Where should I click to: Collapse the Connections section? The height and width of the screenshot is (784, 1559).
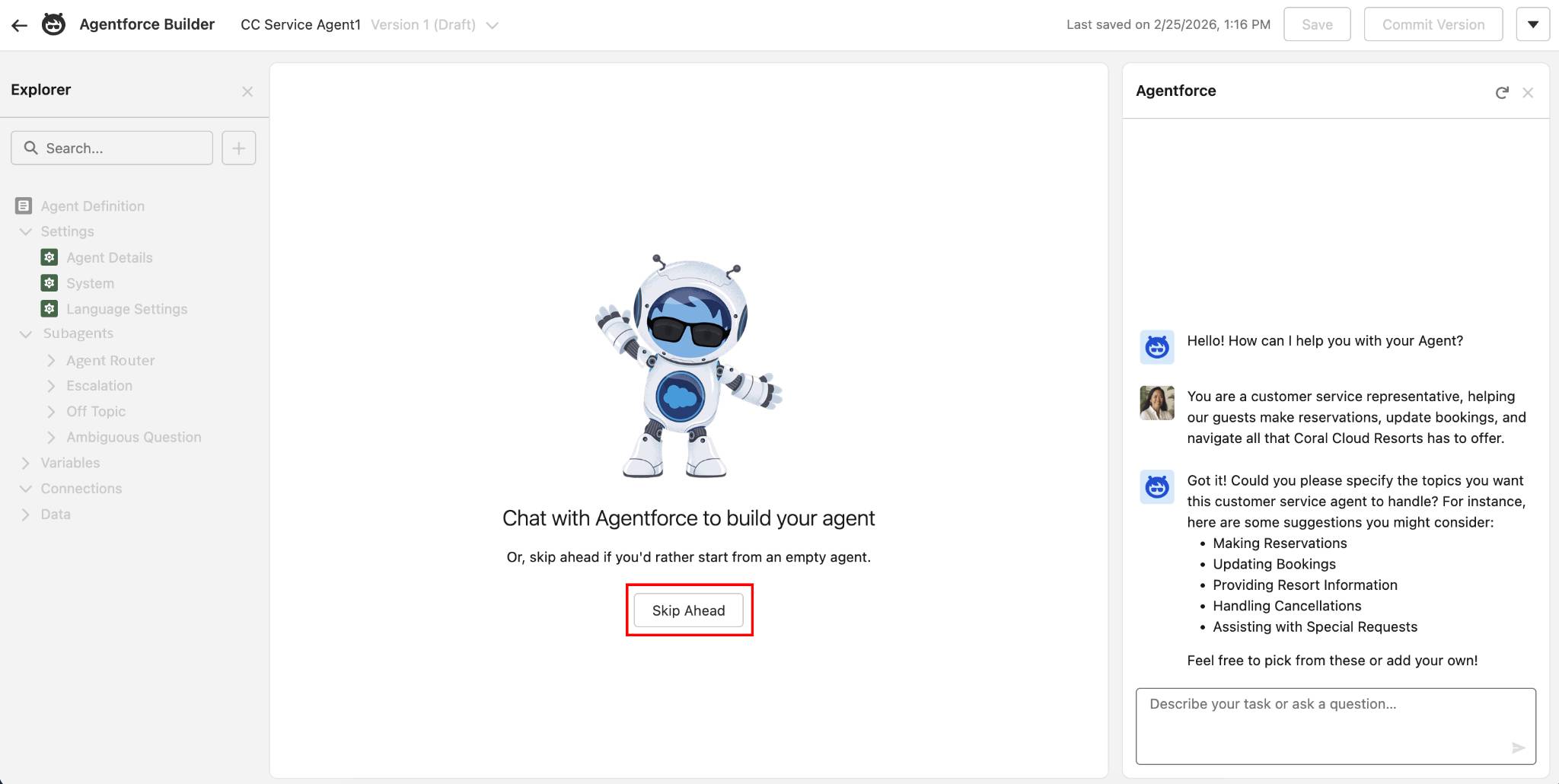[x=26, y=489]
